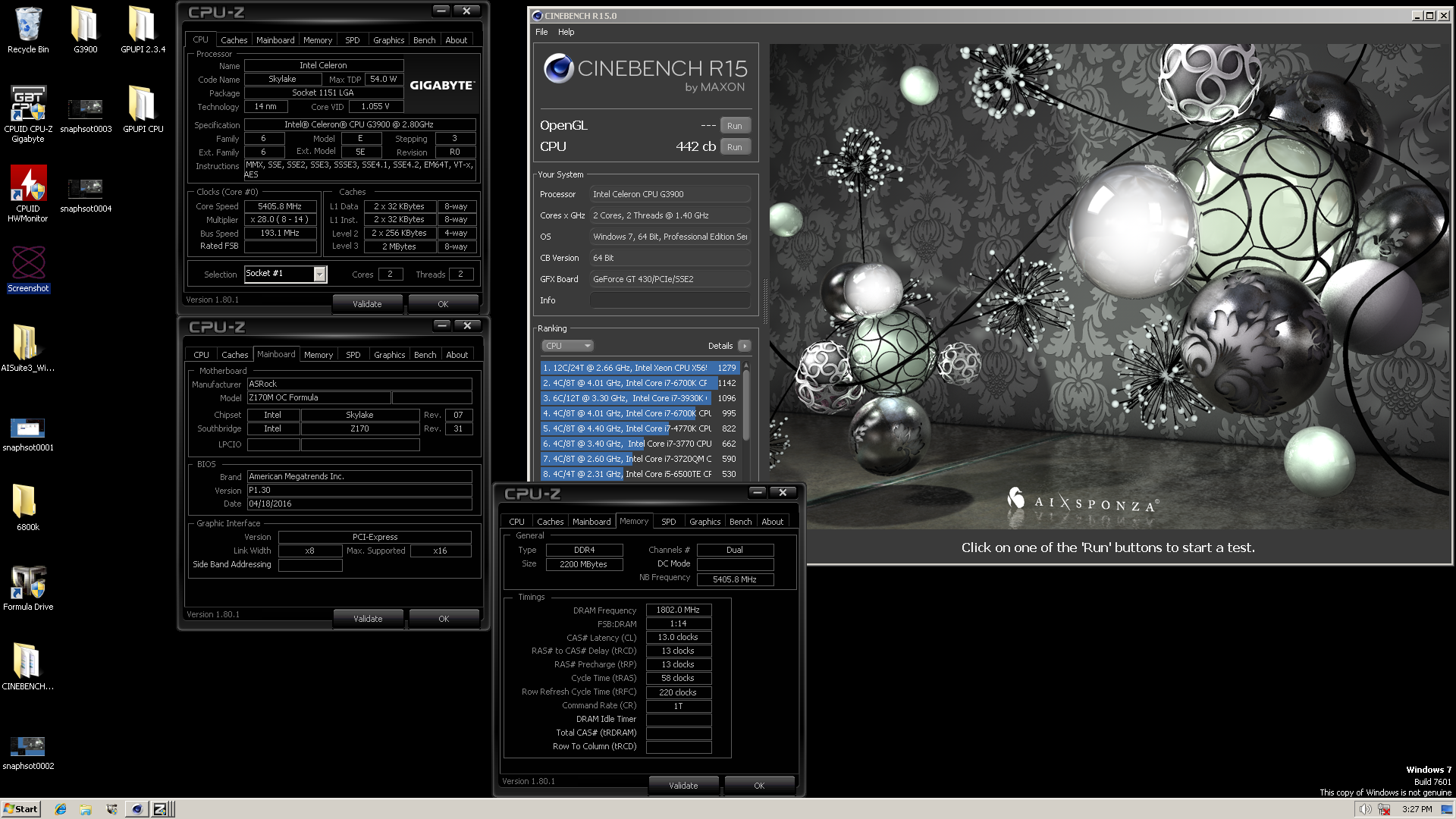This screenshot has width=1456, height=819.
Task: Click the taskbar clock showing 3:27 PM
Action: (x=1417, y=809)
